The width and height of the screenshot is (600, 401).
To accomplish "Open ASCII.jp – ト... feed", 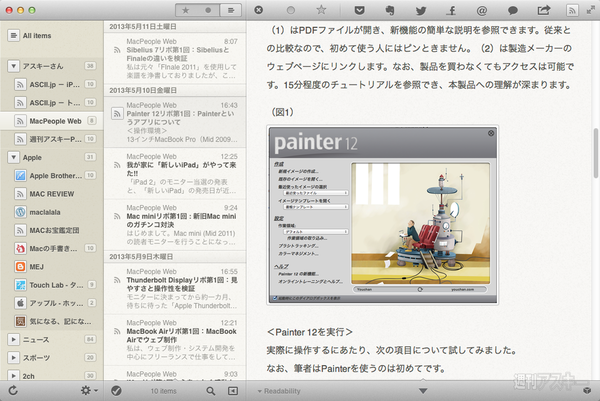I will point(52,103).
